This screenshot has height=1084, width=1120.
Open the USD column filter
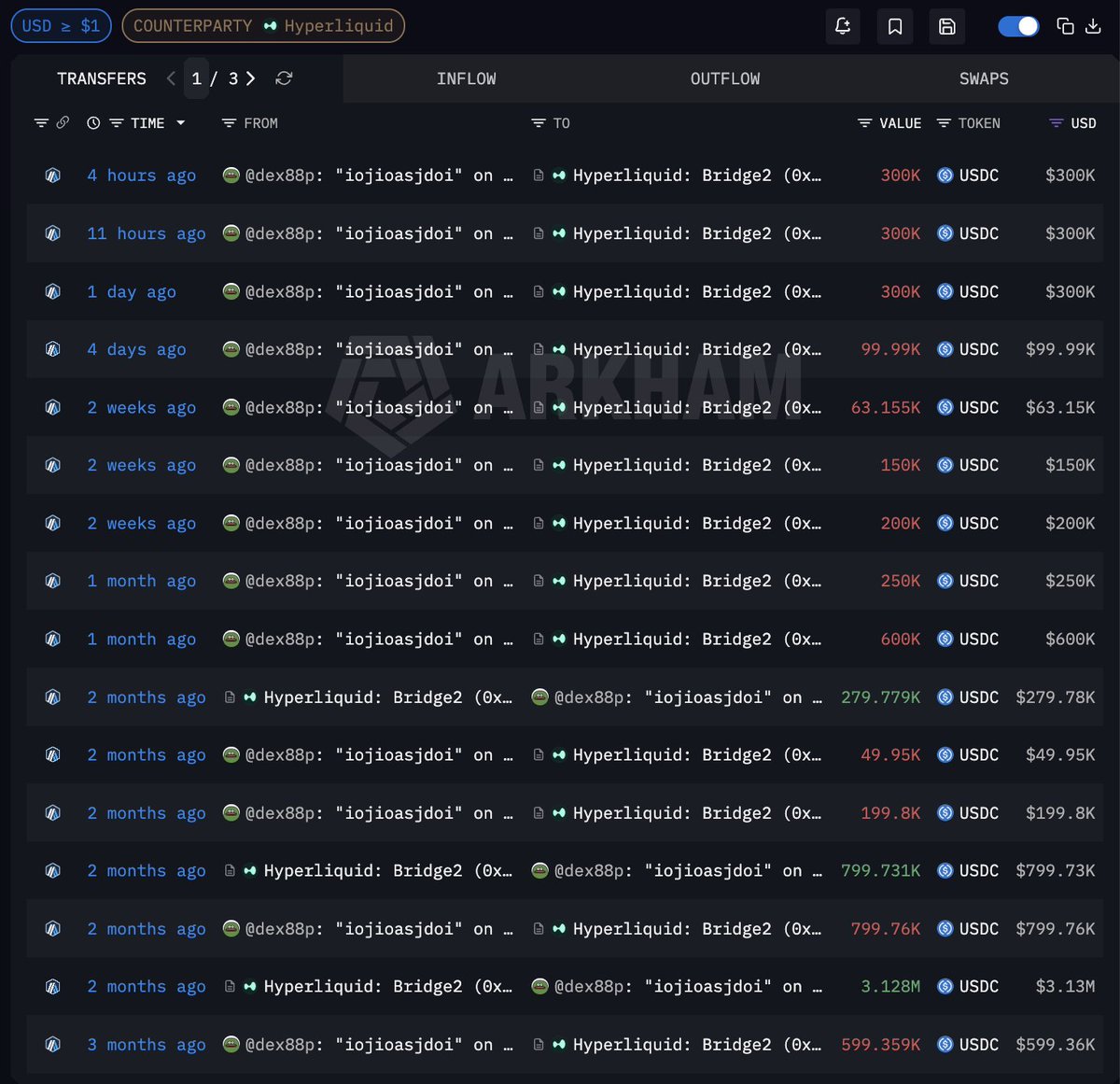(x=1057, y=123)
